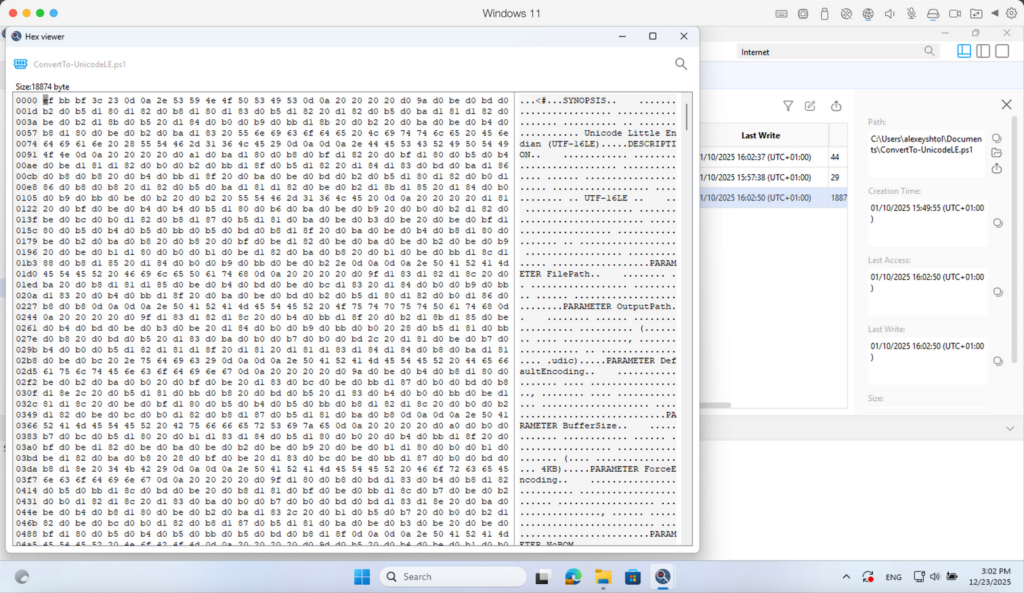Switch to bottom-panel layout view
This screenshot has width=1024, height=593.
[x=964, y=51]
